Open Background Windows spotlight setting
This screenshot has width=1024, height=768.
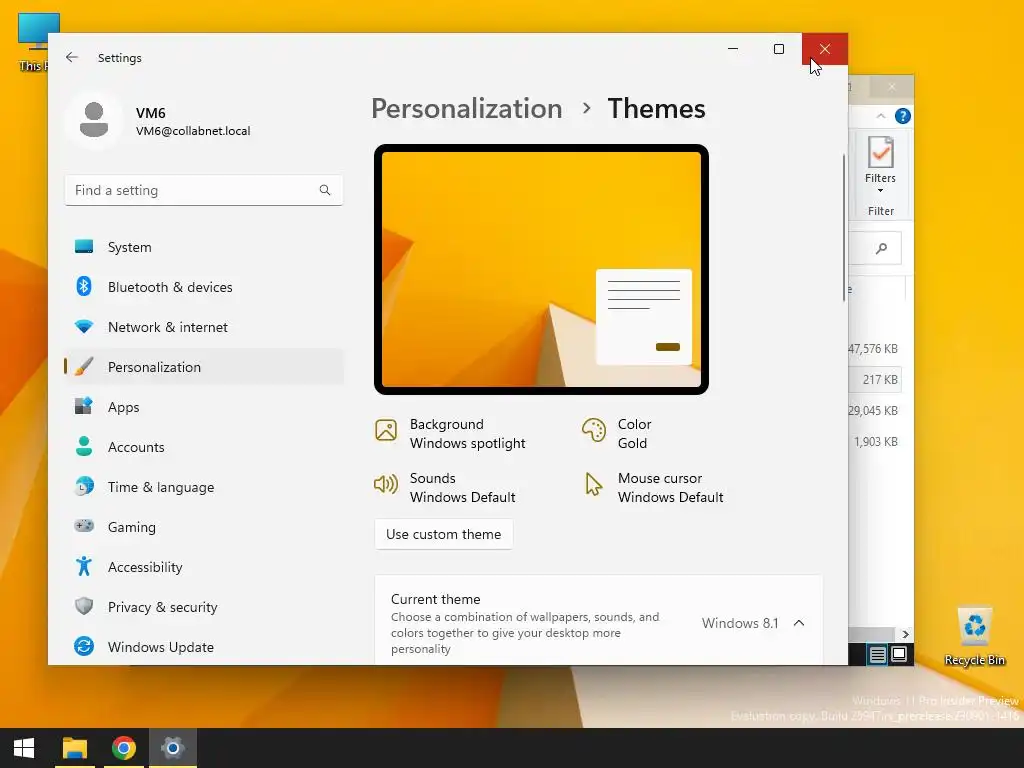451,434
